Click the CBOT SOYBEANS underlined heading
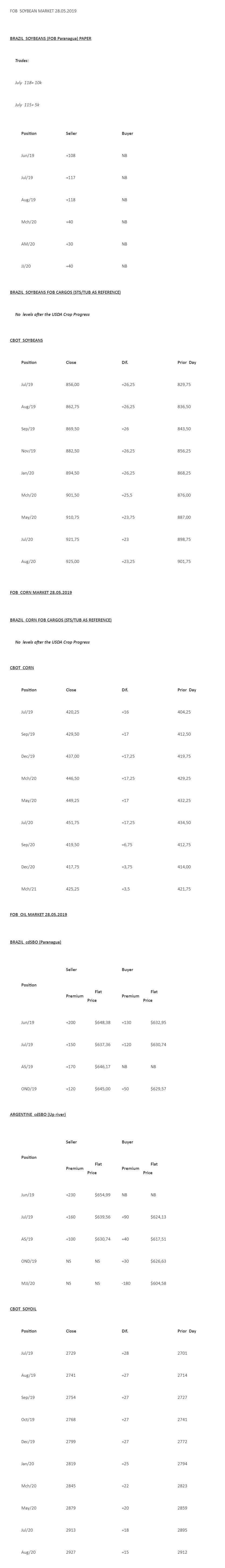This screenshot has width=225, height=1568. click(26, 340)
